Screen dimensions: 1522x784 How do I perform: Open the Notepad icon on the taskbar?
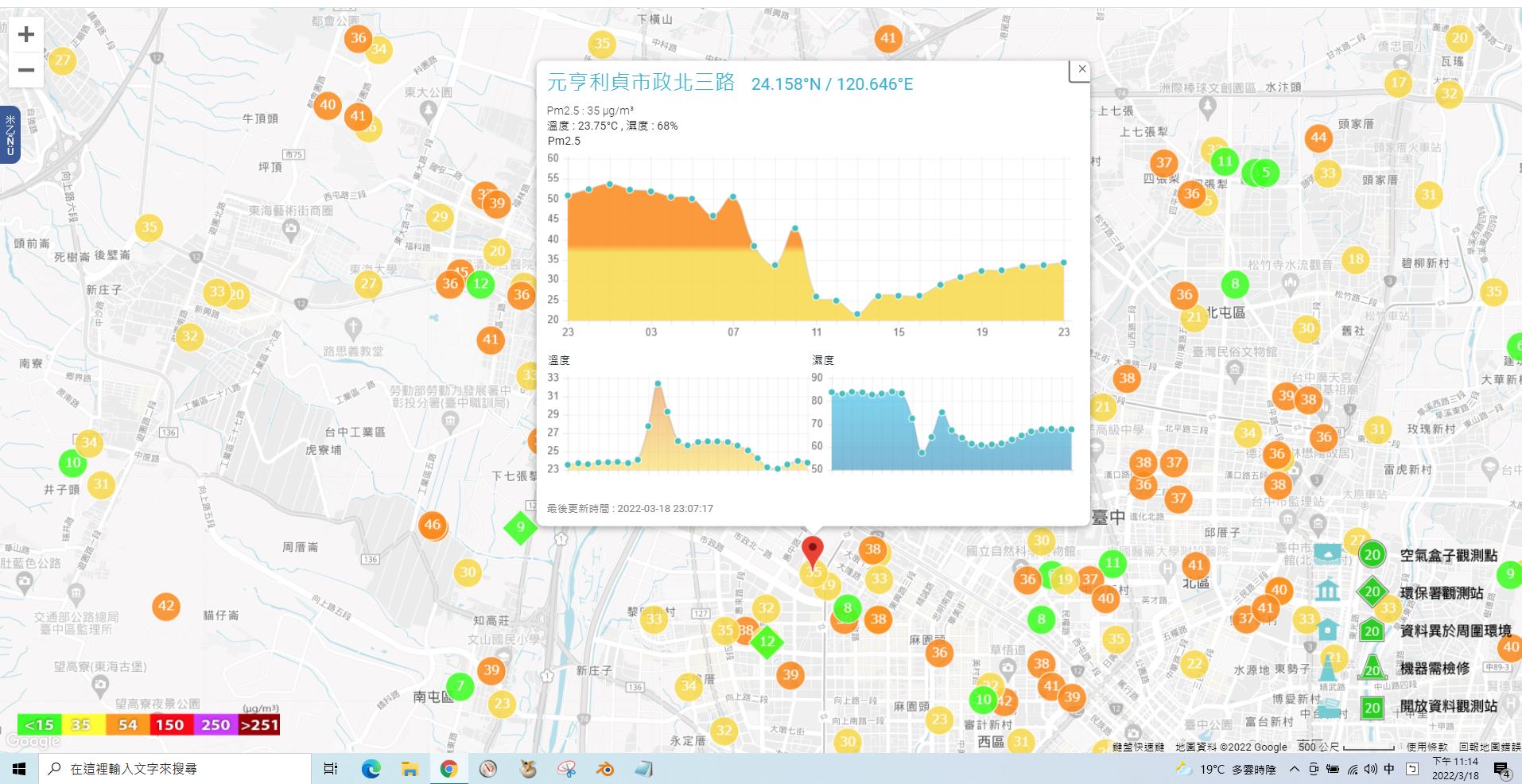644,769
